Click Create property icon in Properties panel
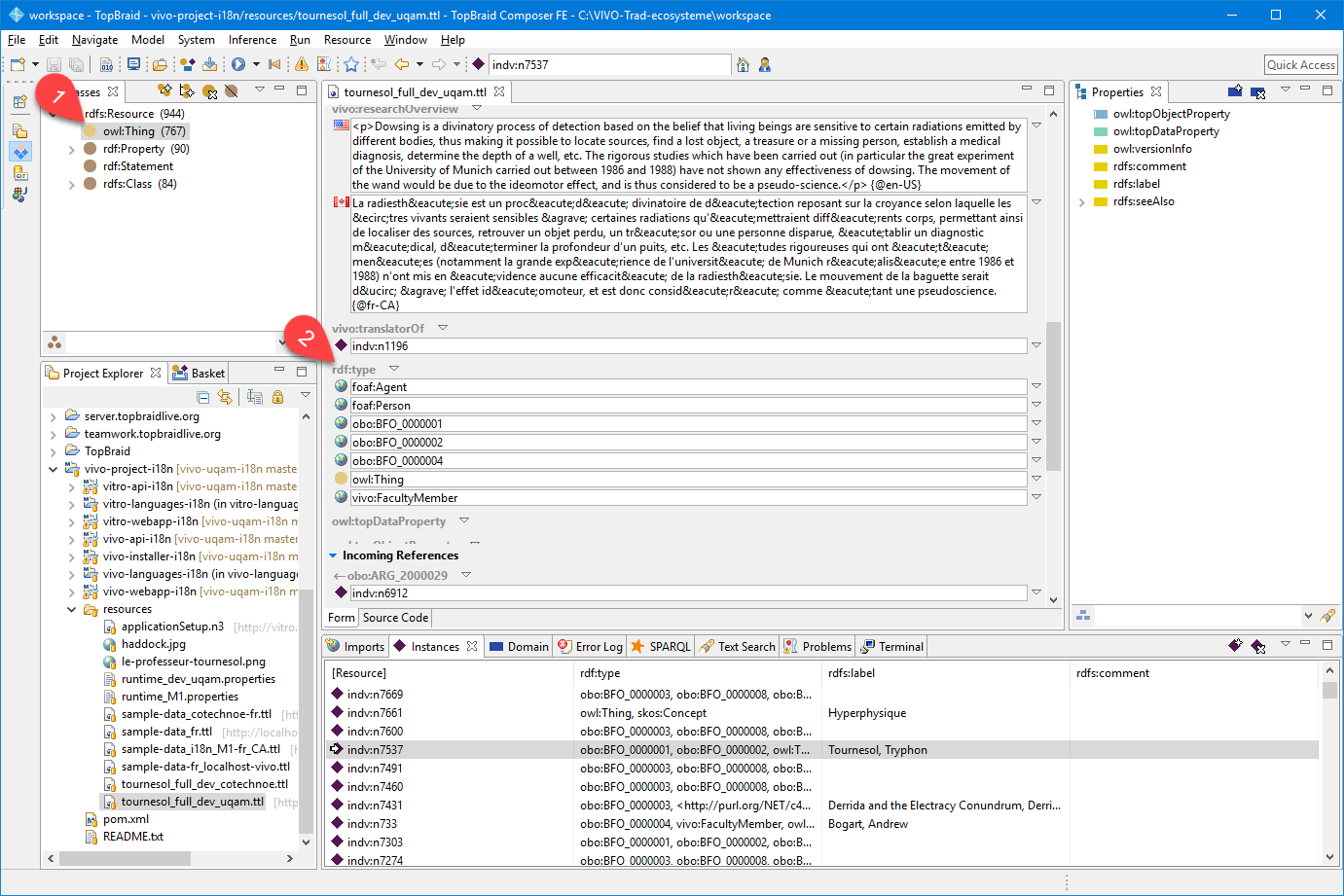Screen dimensions: 1344x896 pos(1235,91)
